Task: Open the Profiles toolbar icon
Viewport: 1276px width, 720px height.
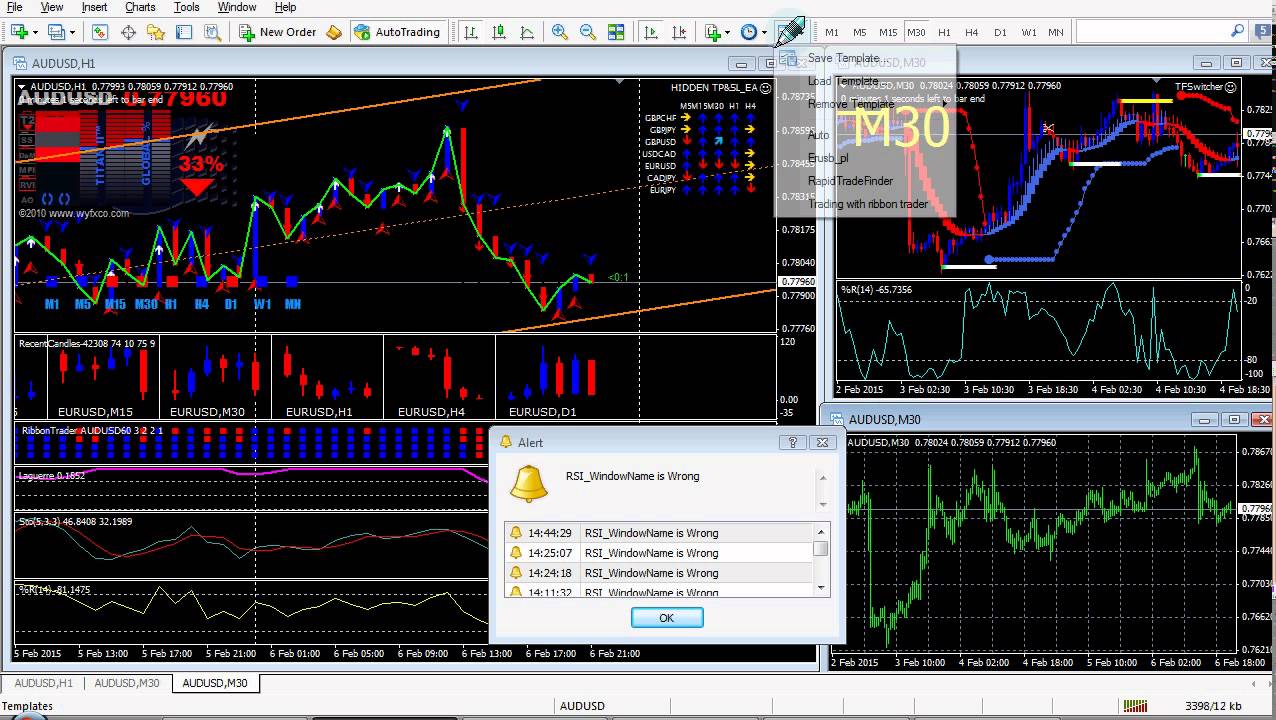Action: (55, 32)
